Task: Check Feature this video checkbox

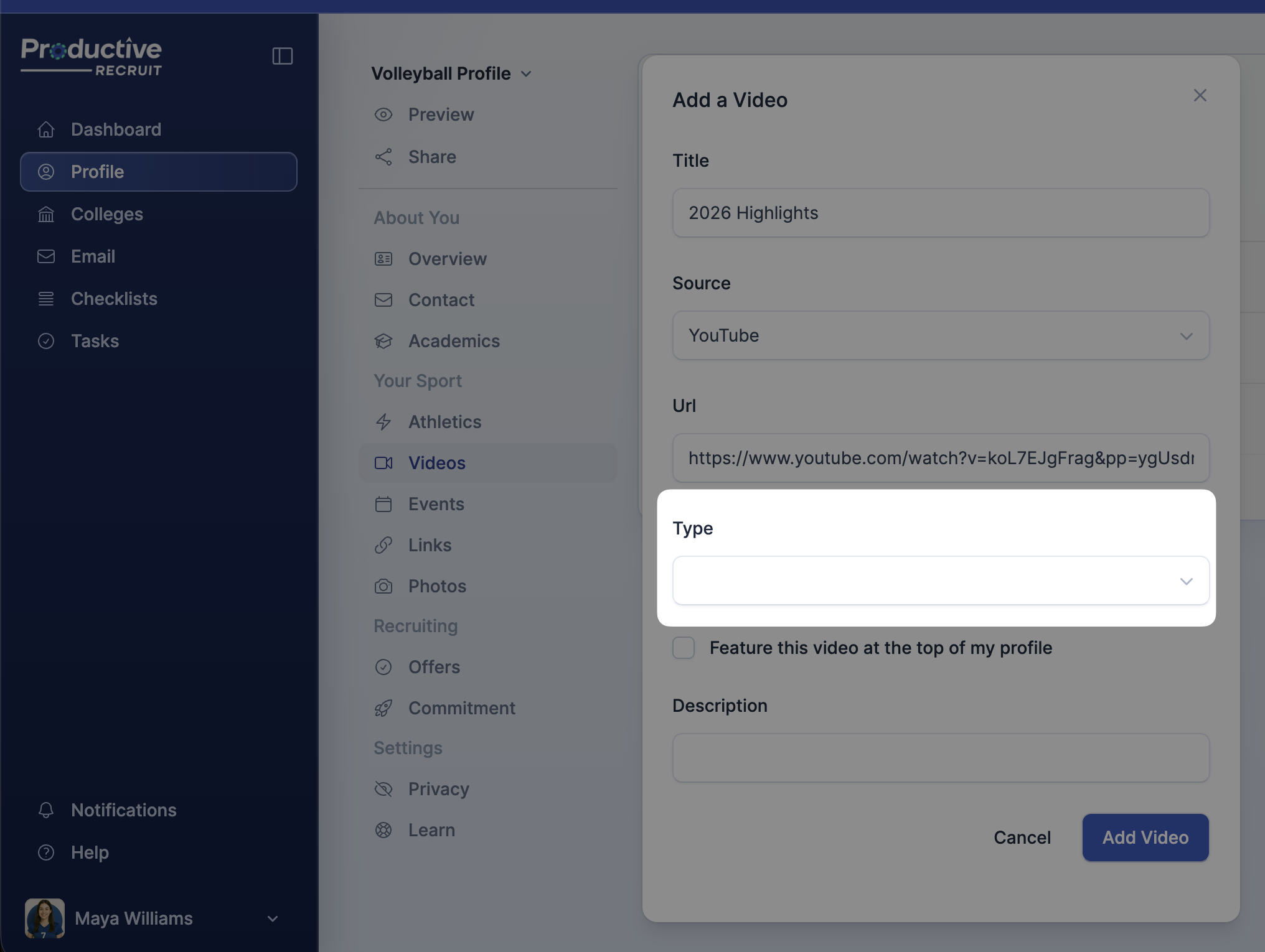Action: 684,648
